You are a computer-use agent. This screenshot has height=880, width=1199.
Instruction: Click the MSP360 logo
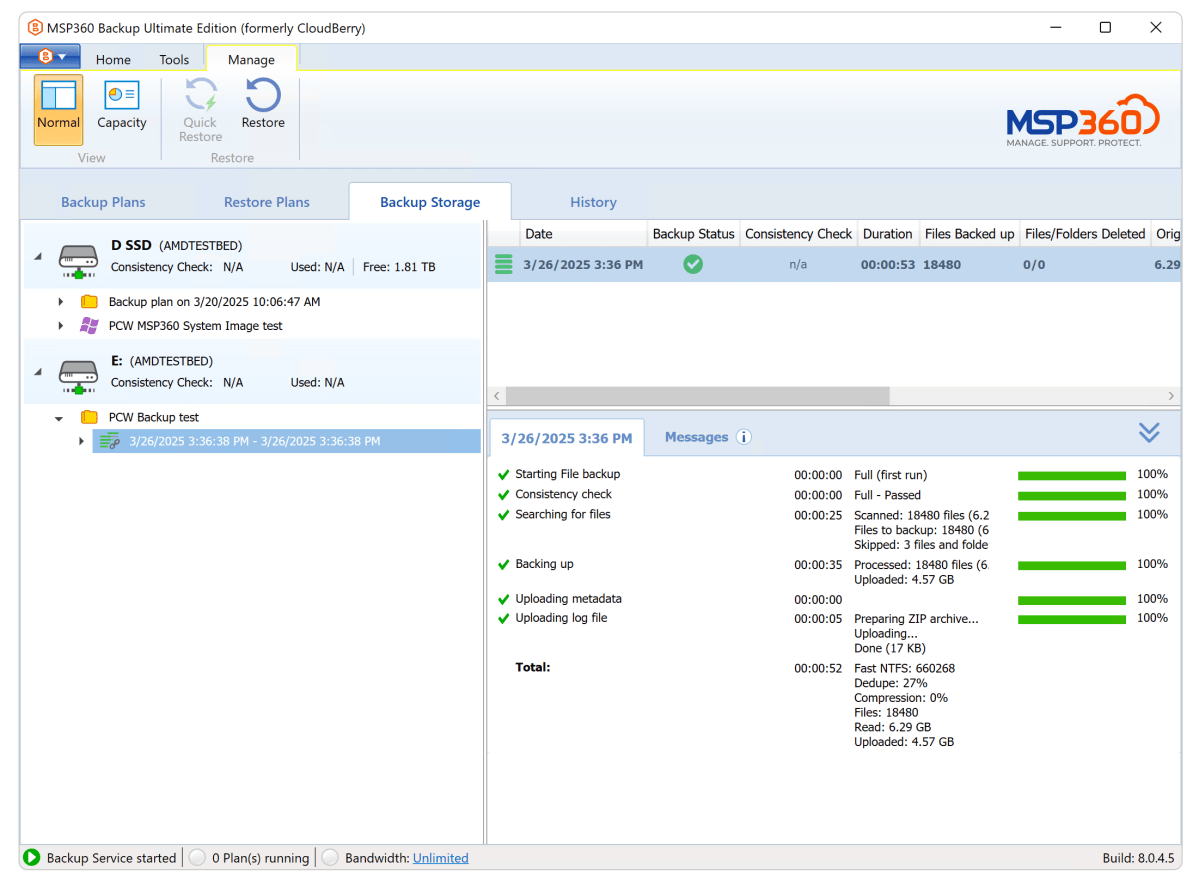coord(1082,121)
